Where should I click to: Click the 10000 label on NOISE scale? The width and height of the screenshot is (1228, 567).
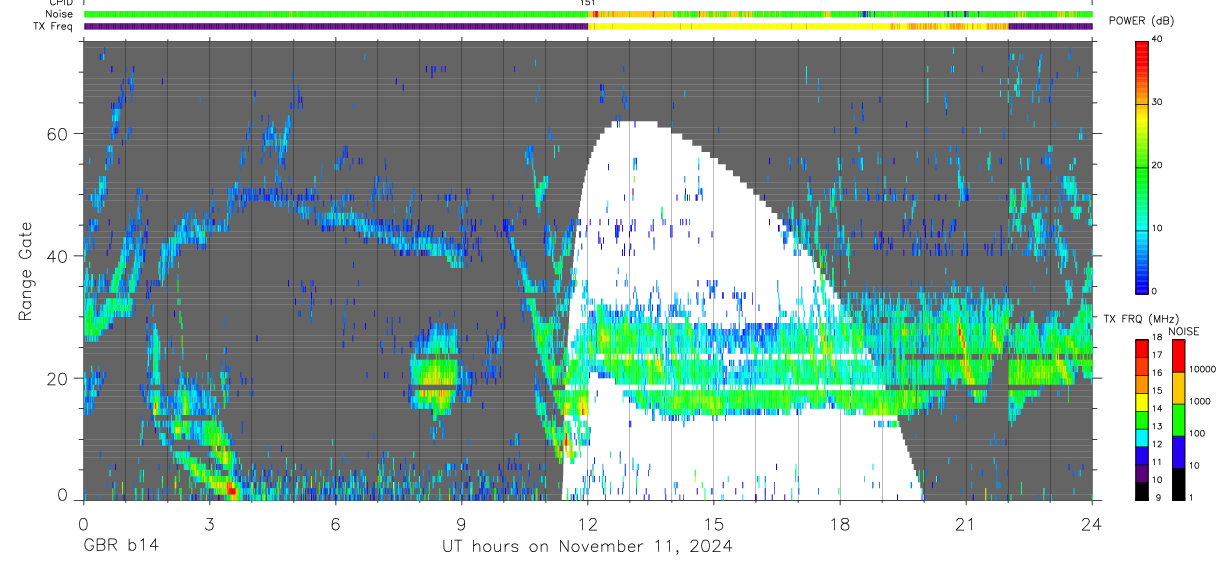click(x=1201, y=369)
